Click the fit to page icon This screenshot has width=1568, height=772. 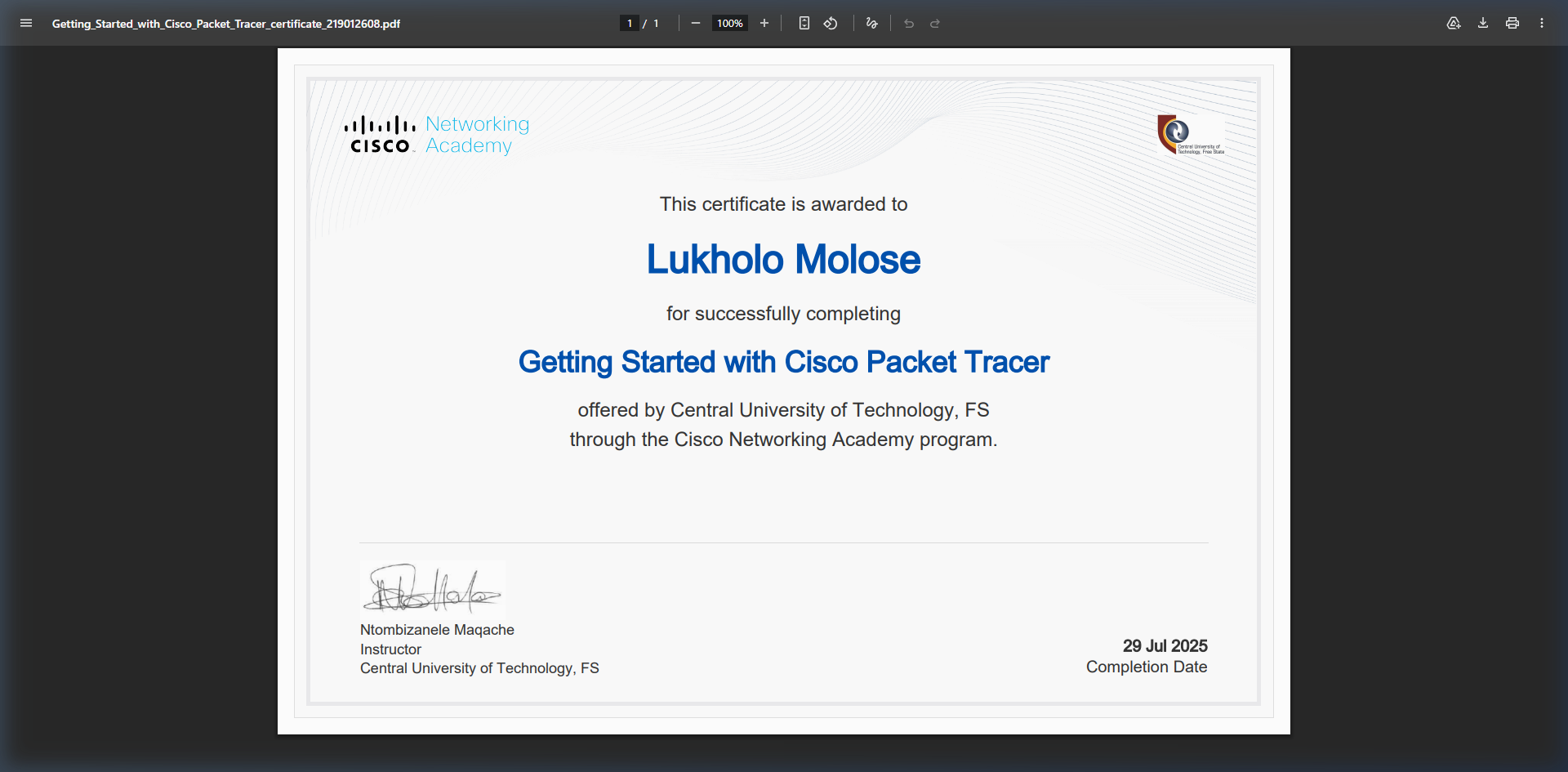coord(804,23)
